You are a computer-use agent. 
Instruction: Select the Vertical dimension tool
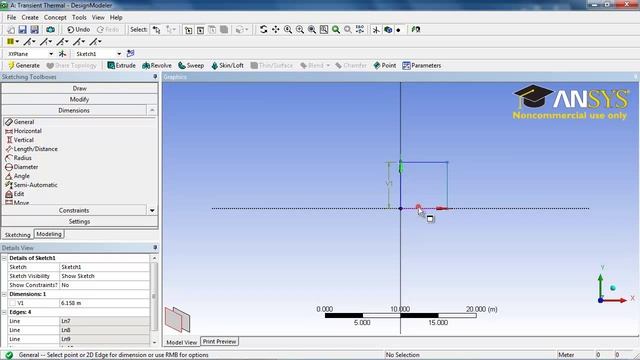pos(20,140)
